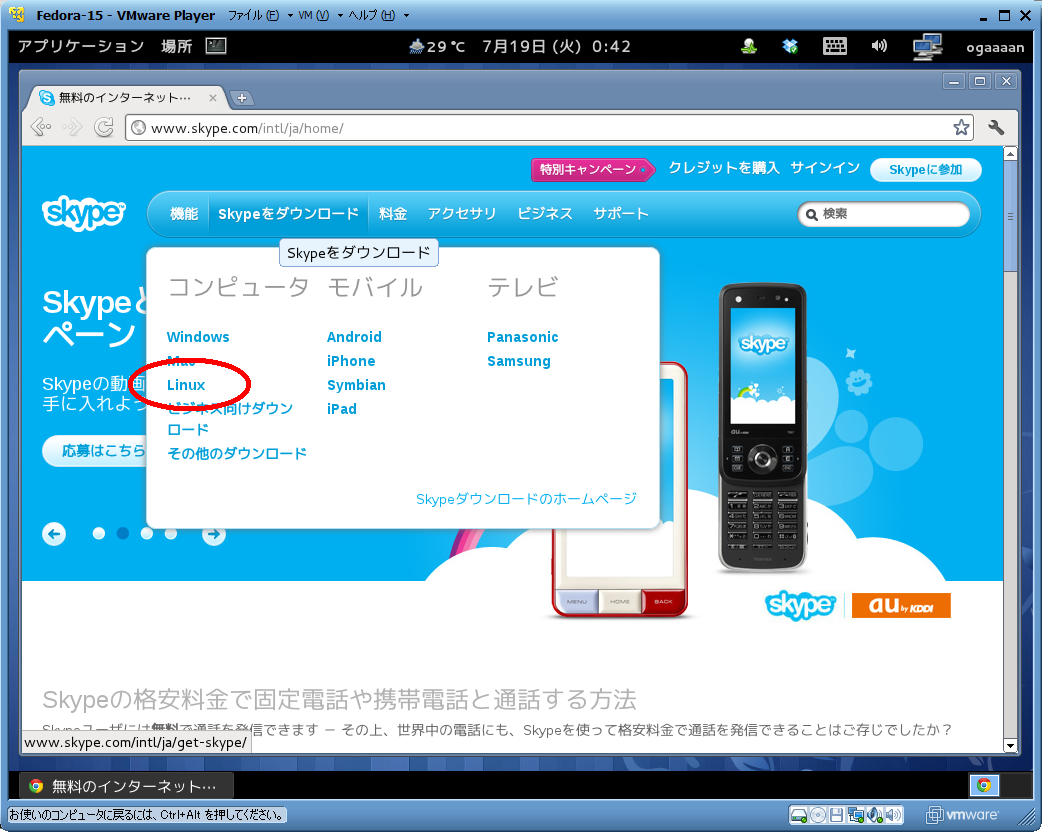
Task: Click the Symbian download link
Action: tap(356, 385)
